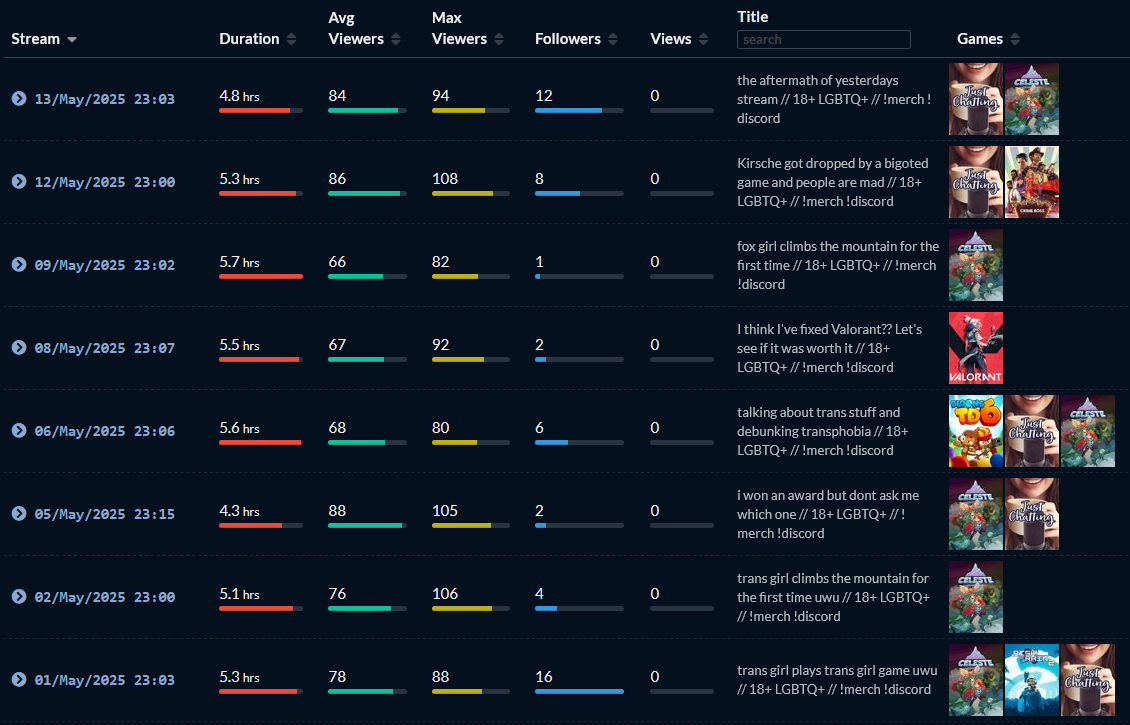Viewport: 1130px width, 725px height.
Task: Sort by the Duration column sort arrows
Action: coord(291,39)
